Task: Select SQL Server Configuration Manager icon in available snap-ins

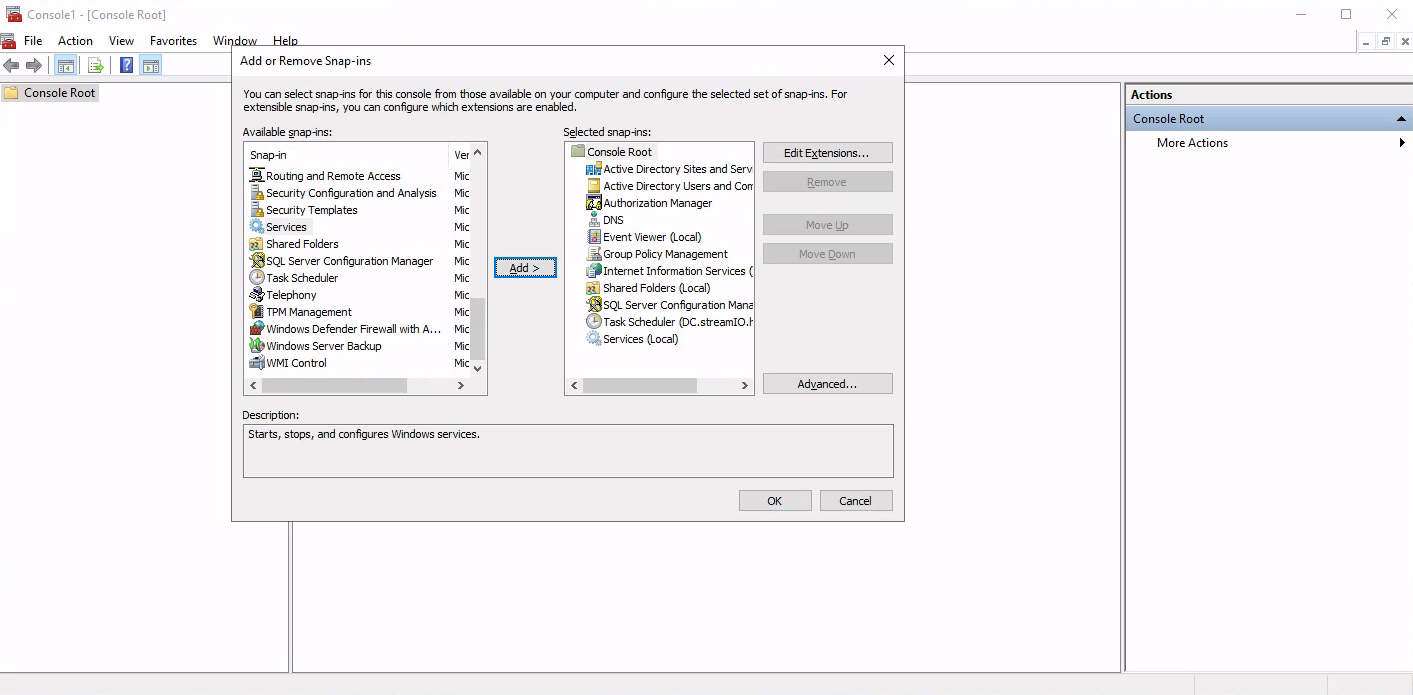Action: click(x=257, y=261)
